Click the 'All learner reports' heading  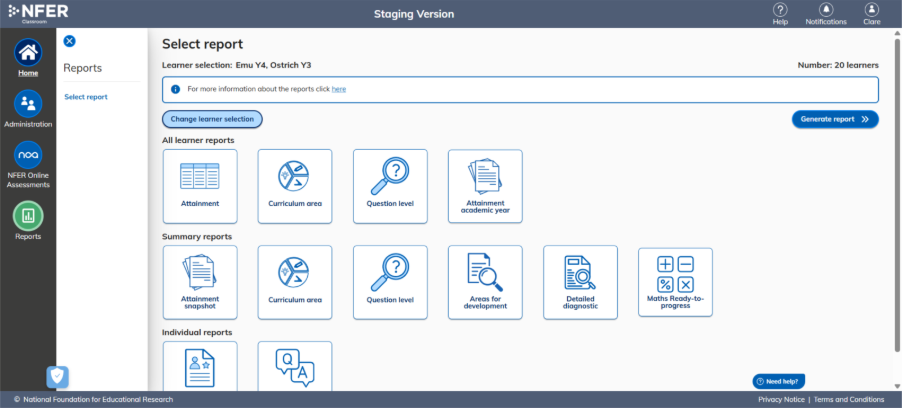click(x=198, y=140)
